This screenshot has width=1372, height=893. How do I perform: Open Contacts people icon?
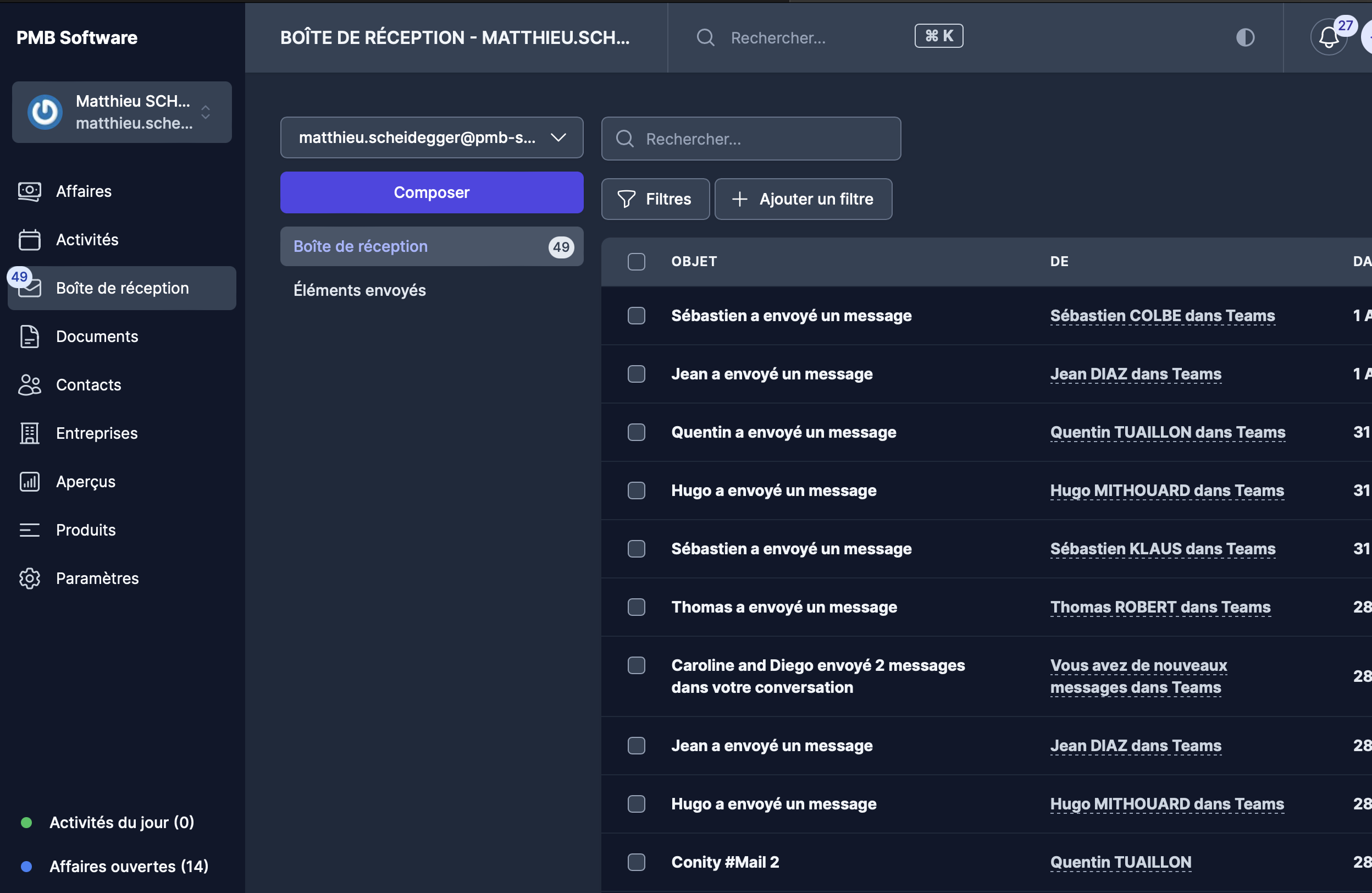pyautogui.click(x=29, y=385)
